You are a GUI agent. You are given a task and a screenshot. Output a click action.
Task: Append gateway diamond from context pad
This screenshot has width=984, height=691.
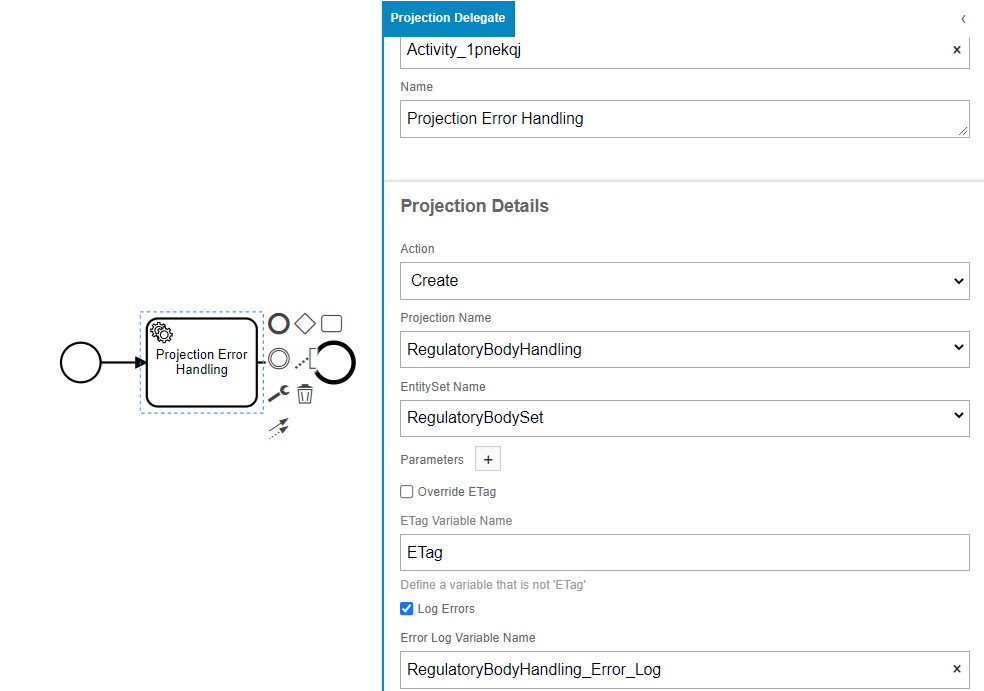coord(305,324)
